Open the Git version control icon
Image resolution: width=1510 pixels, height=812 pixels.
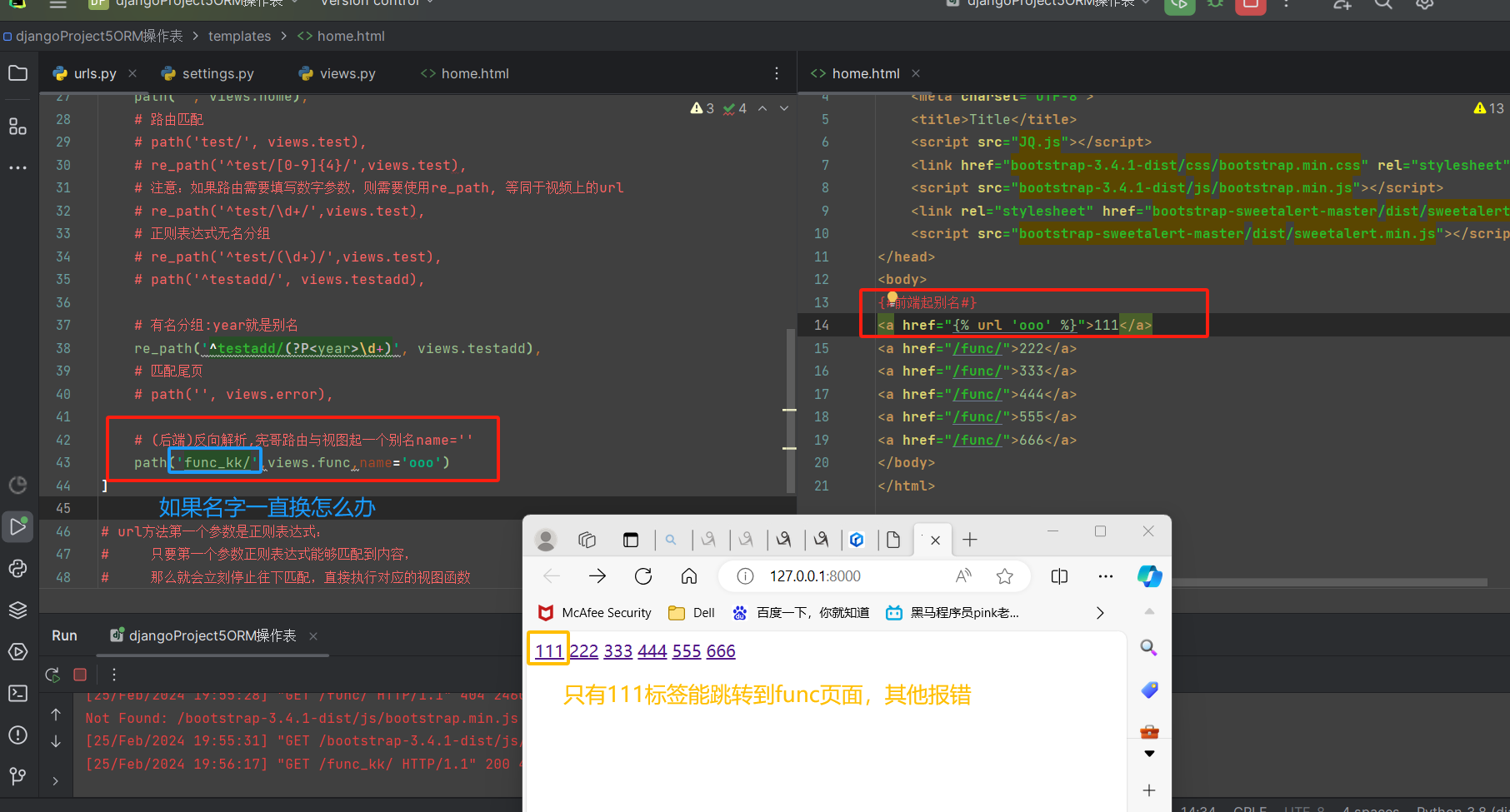pyautogui.click(x=17, y=776)
